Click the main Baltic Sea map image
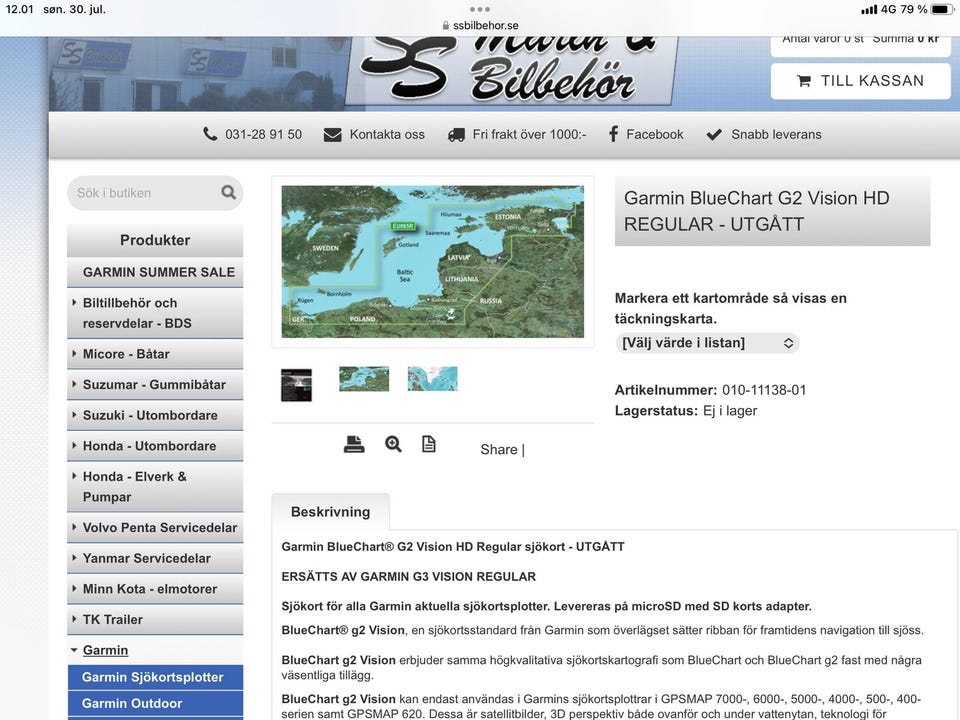Image resolution: width=960 pixels, height=720 pixels. (433, 261)
